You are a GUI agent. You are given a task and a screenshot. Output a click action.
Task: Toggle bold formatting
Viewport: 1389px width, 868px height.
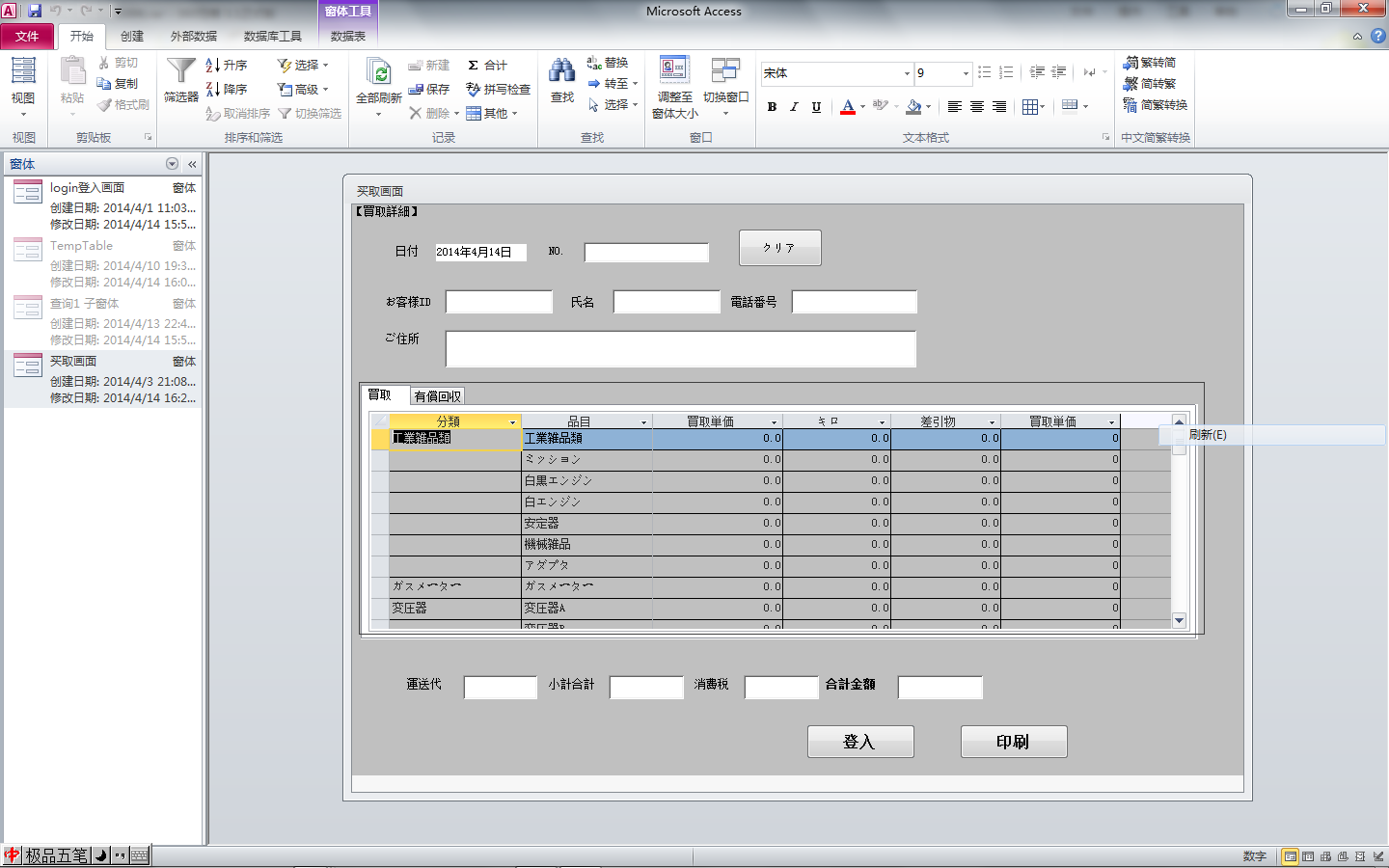[x=772, y=107]
